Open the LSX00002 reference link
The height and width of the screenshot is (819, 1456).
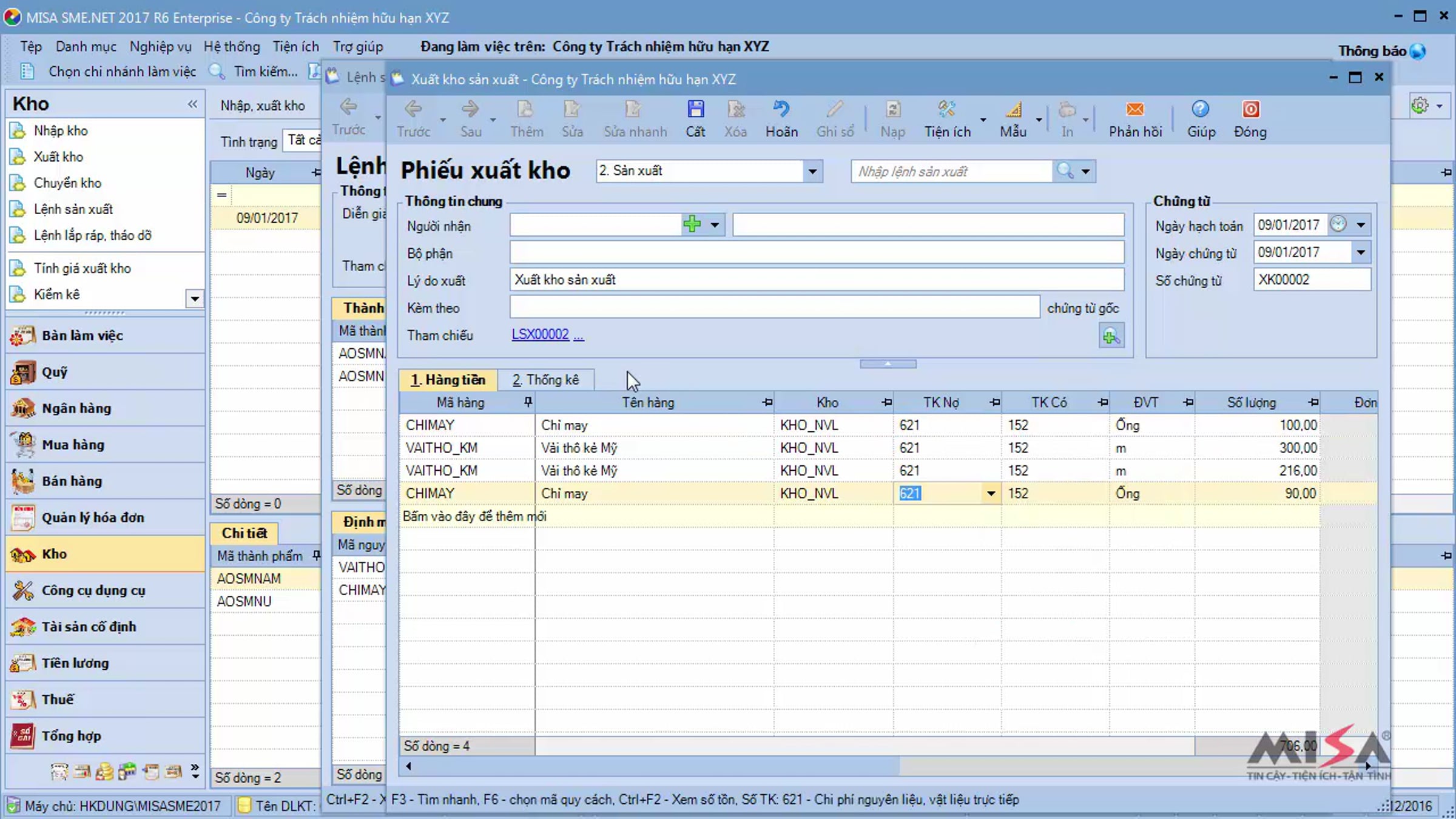coord(540,335)
